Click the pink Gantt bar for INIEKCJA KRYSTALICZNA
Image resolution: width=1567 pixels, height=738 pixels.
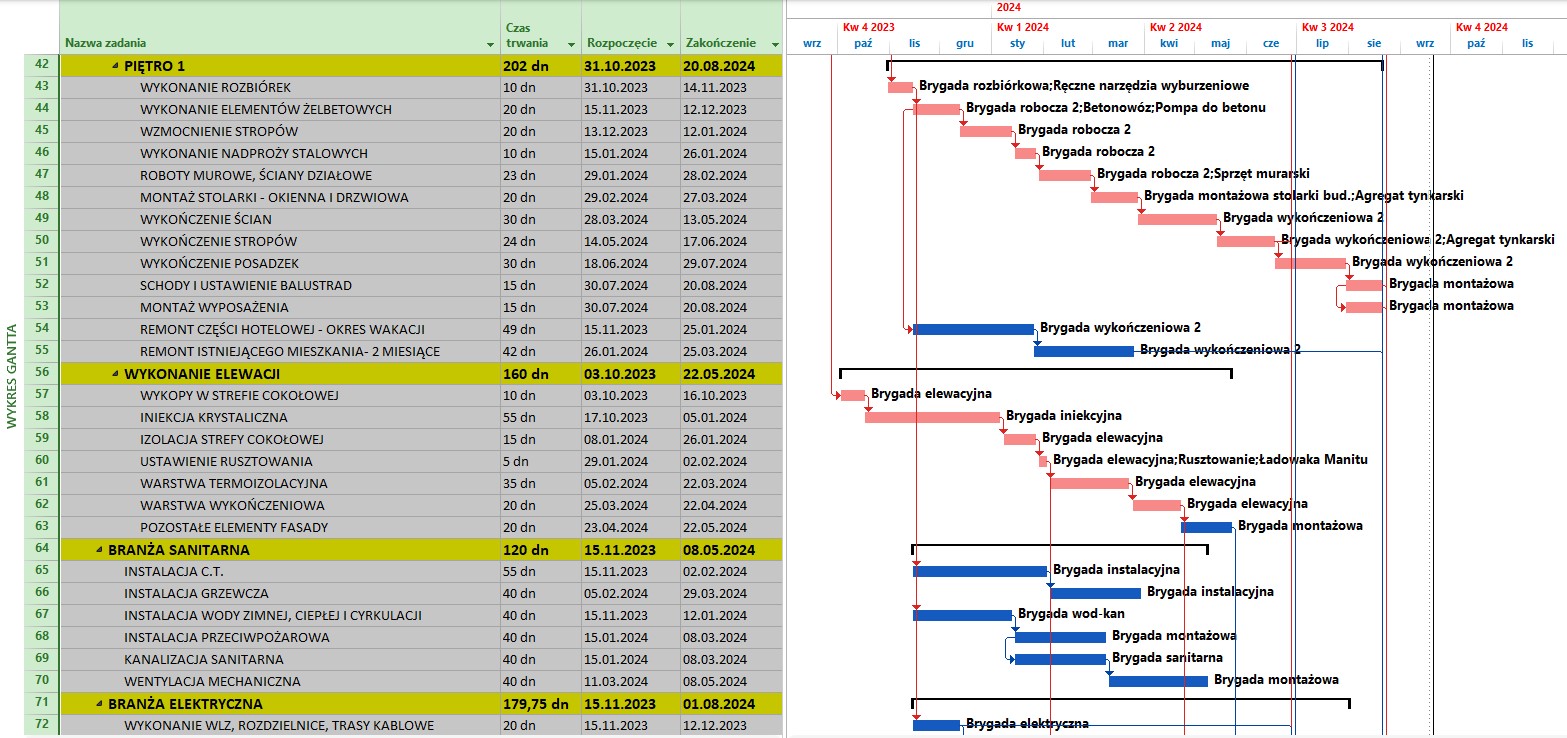931,417
